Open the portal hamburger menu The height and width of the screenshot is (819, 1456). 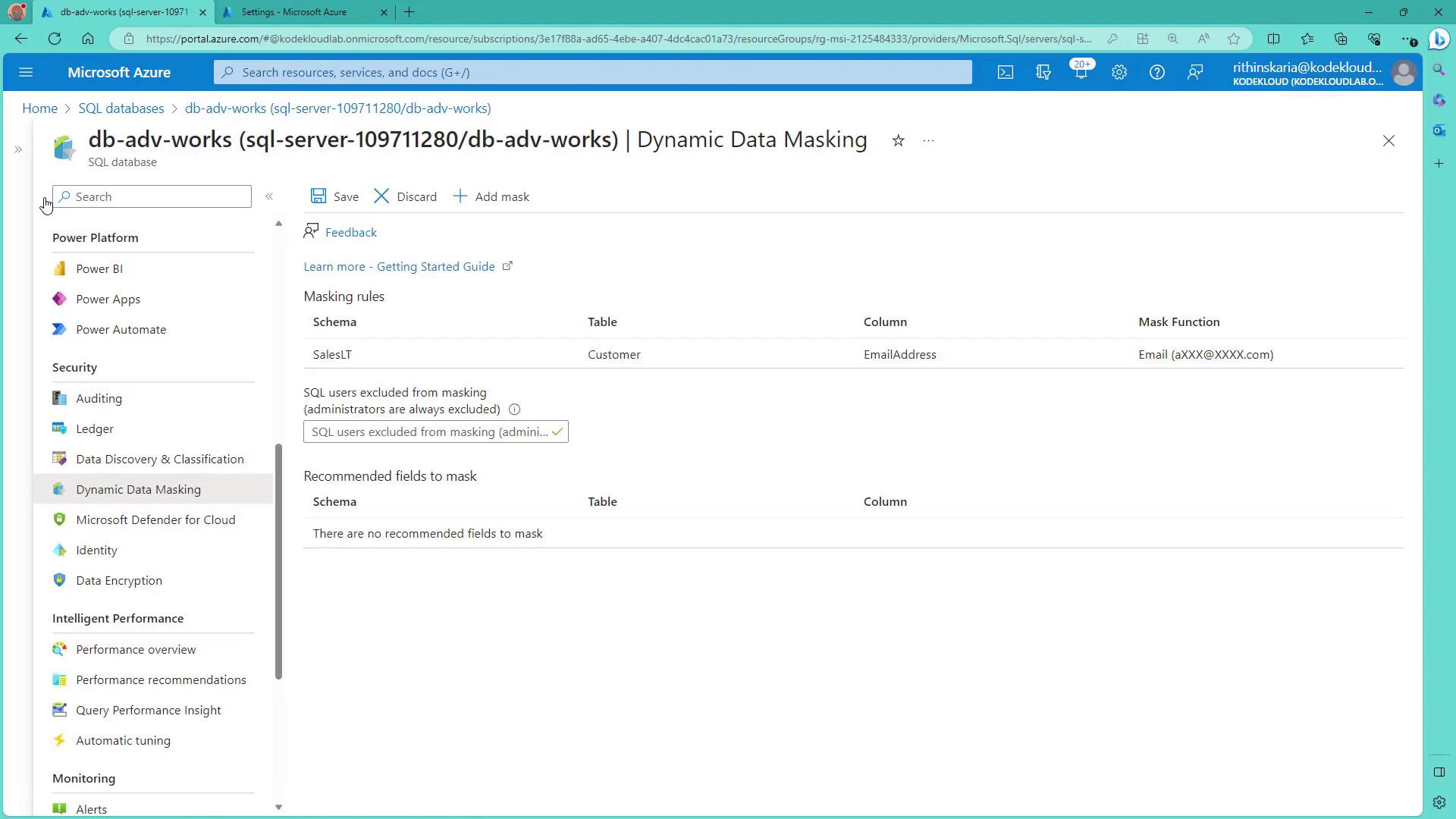(x=26, y=72)
